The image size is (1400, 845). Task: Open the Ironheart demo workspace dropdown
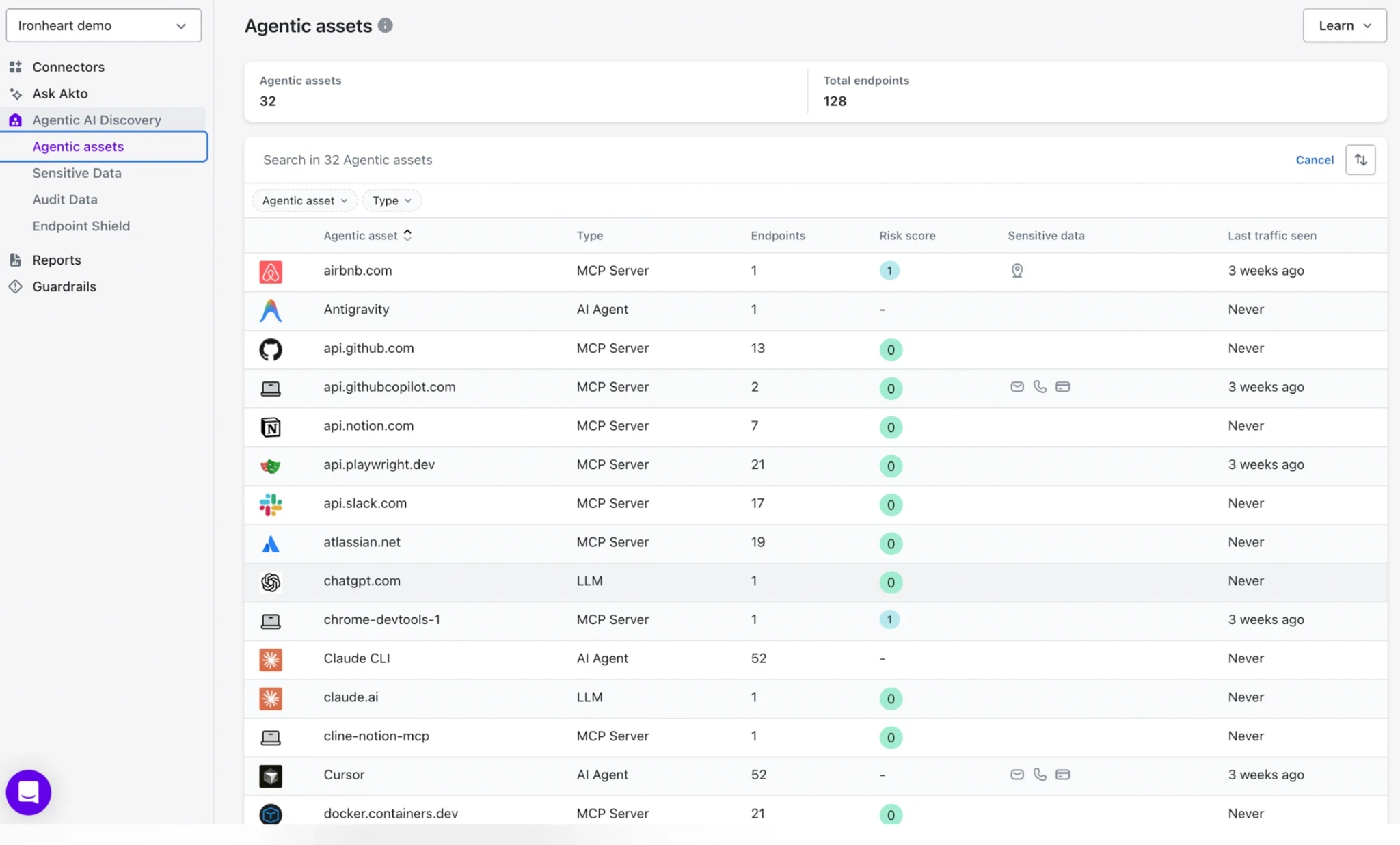[103, 25]
